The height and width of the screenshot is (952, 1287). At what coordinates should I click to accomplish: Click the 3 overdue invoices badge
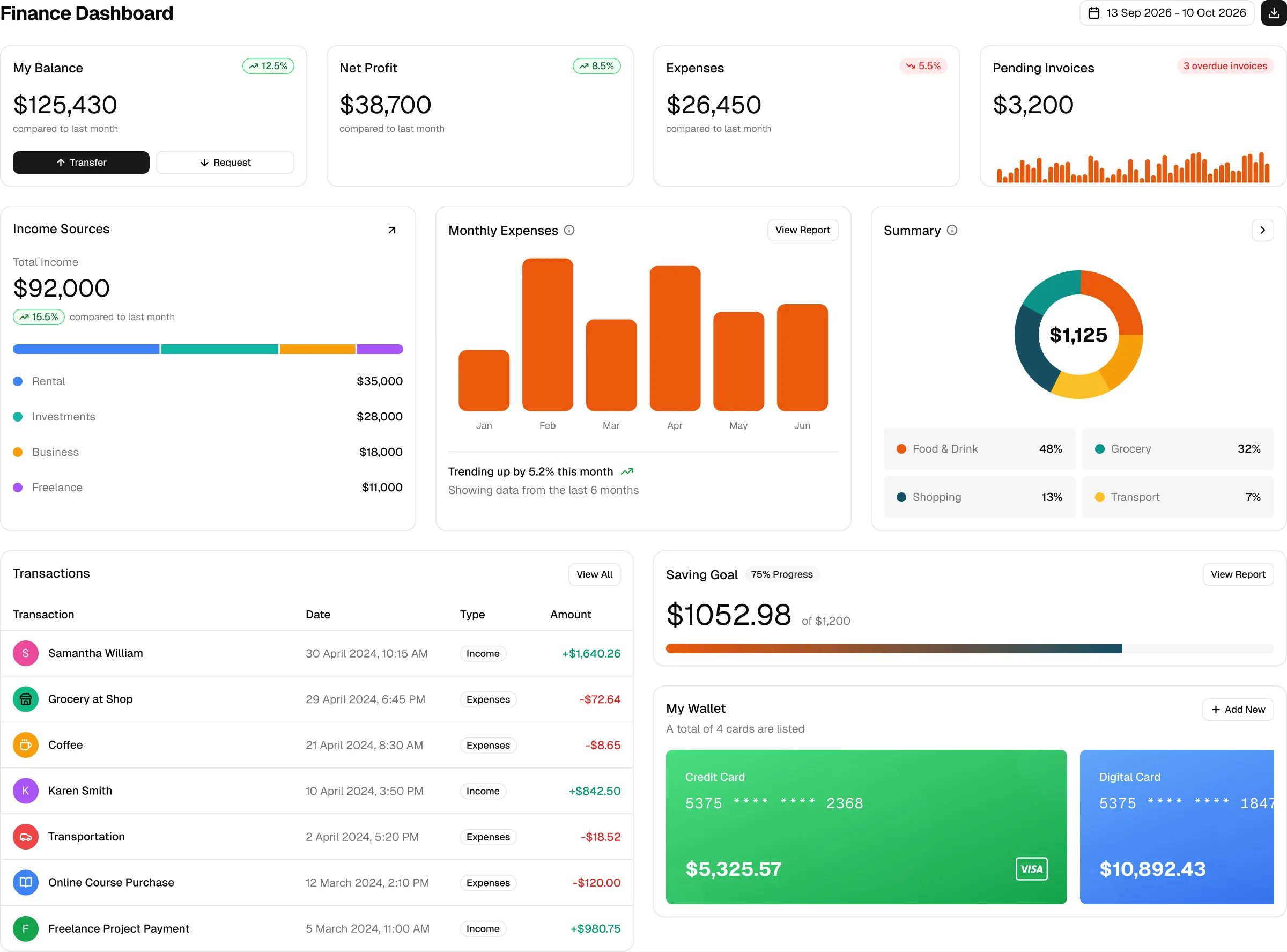click(1225, 65)
